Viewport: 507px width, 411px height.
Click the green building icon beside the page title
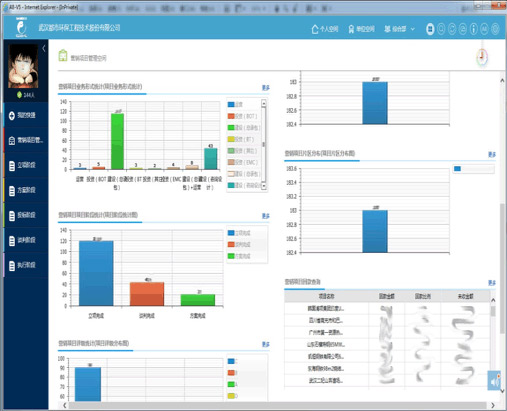coord(63,55)
